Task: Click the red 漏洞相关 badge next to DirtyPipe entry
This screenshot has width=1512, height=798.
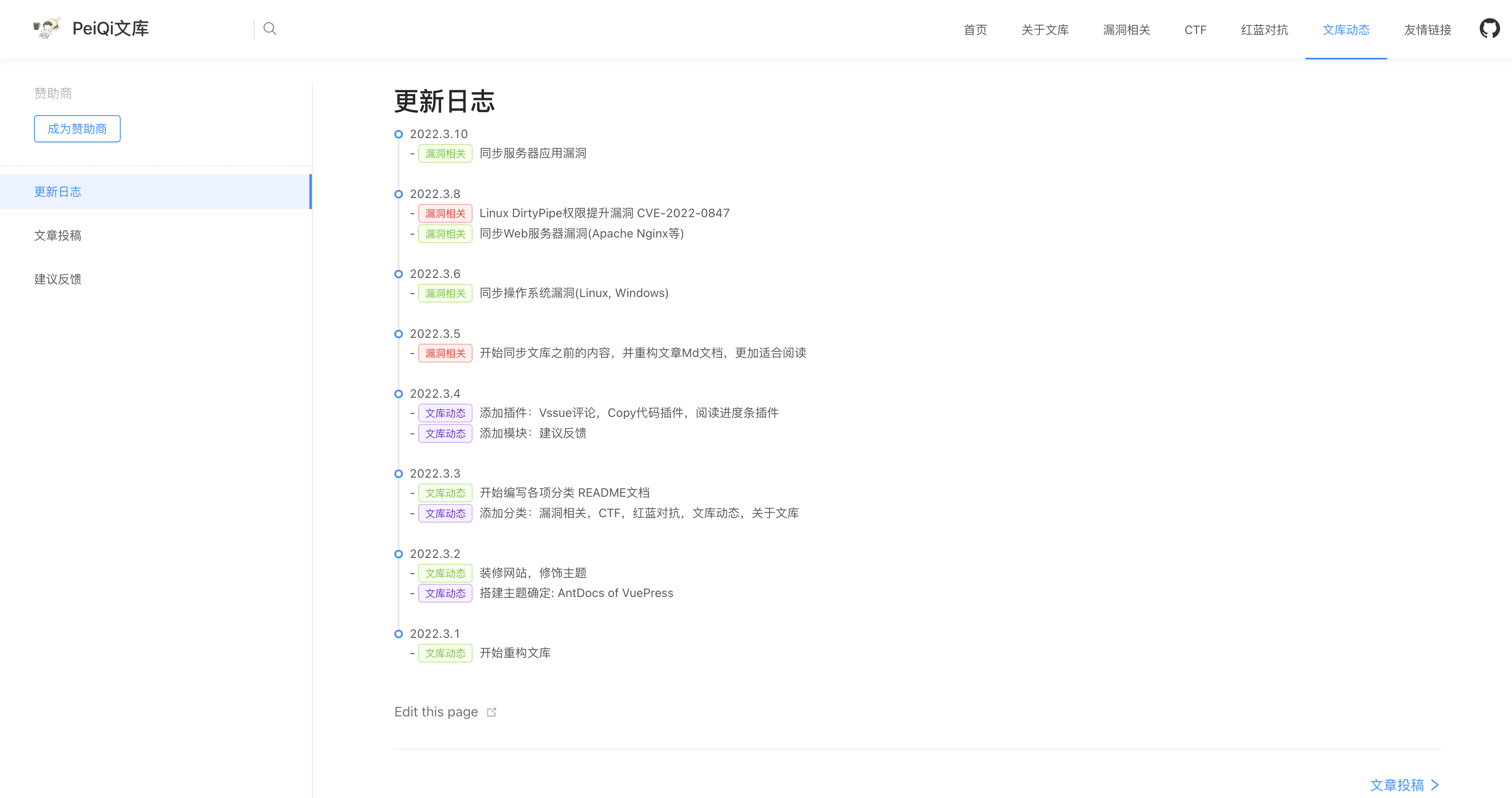Action: pyautogui.click(x=445, y=213)
